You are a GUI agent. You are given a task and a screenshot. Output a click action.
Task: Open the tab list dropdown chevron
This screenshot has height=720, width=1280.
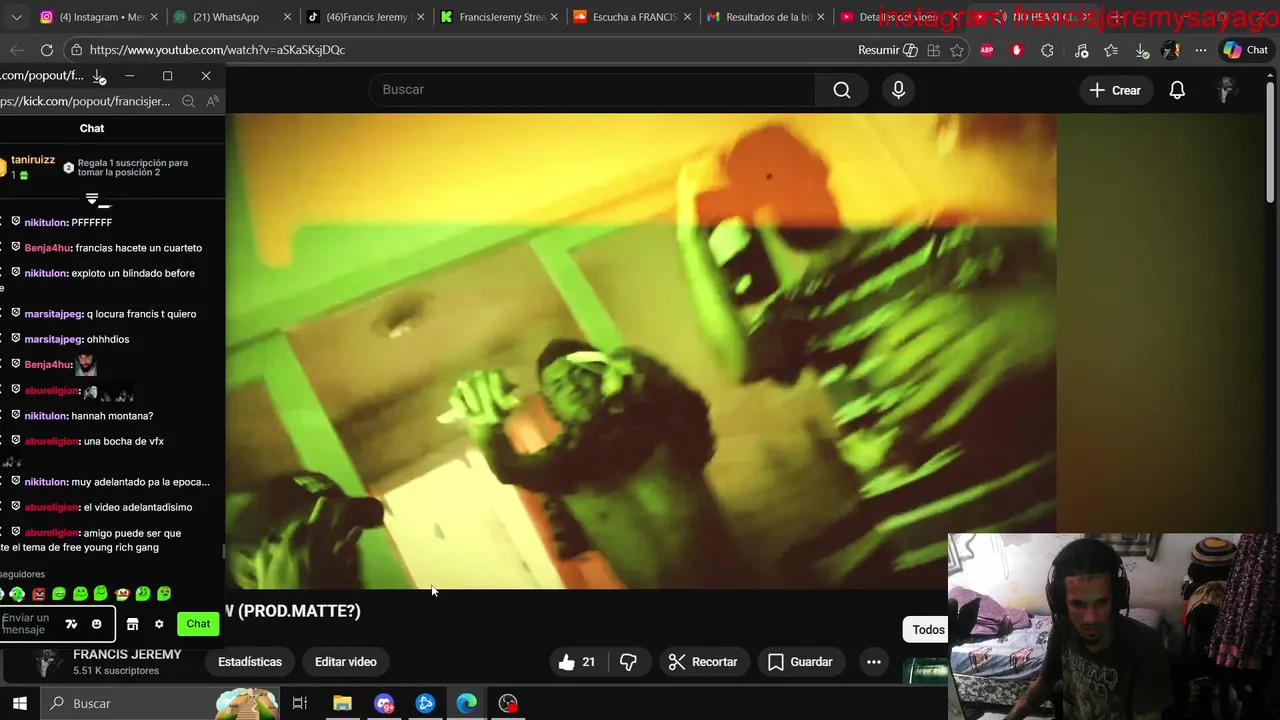point(16,17)
